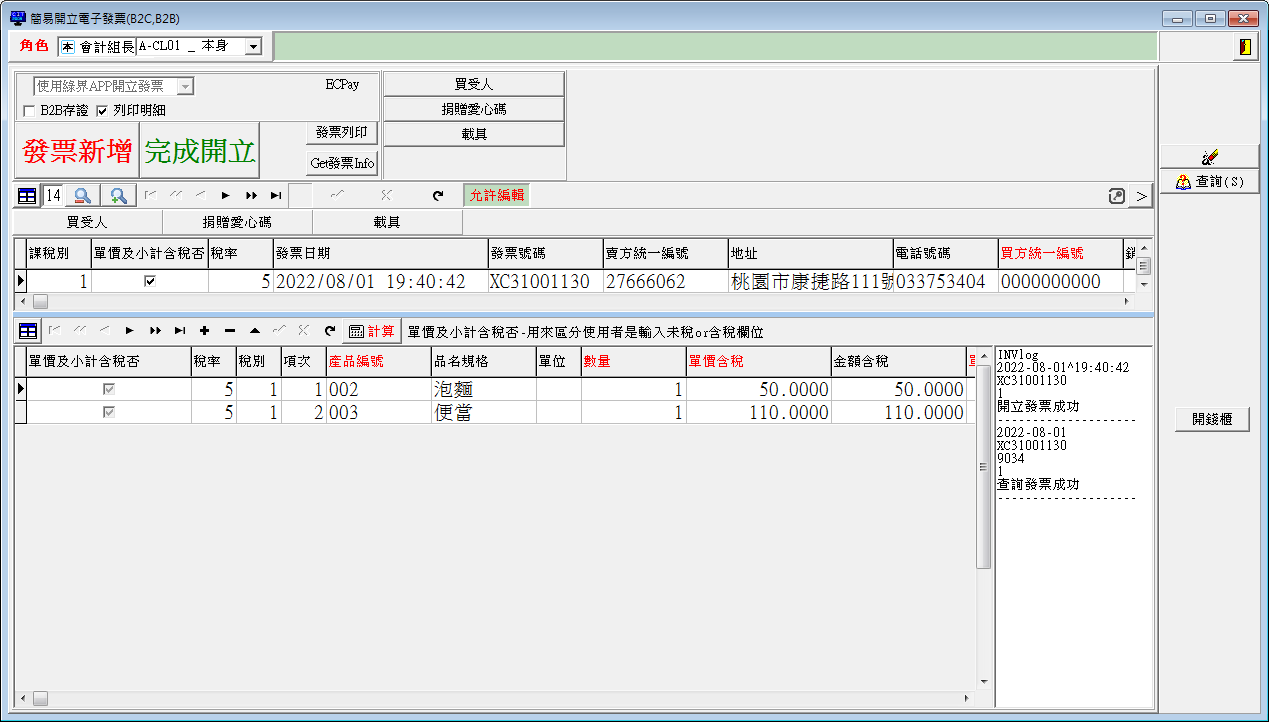Select the 捐贈愛心碼 tab below toolbar
1269x722 pixels.
click(237, 222)
